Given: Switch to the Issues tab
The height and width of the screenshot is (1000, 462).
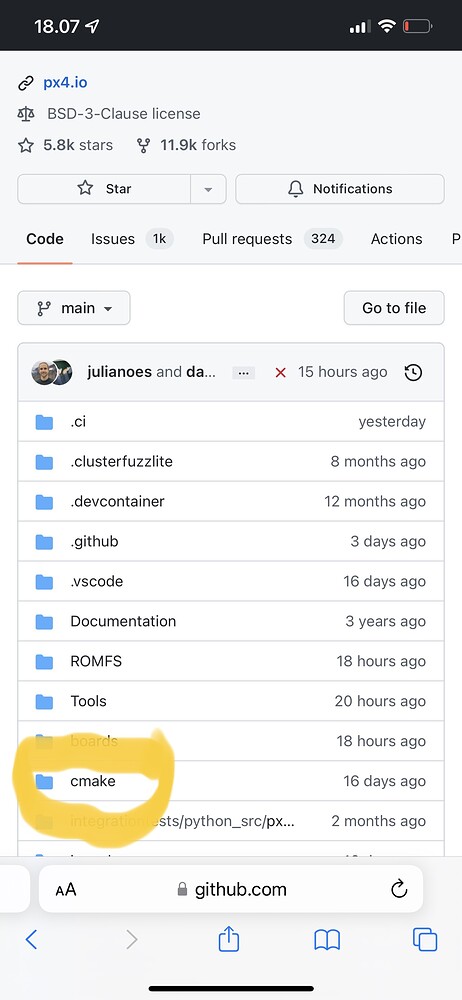Looking at the screenshot, I should 131,239.
